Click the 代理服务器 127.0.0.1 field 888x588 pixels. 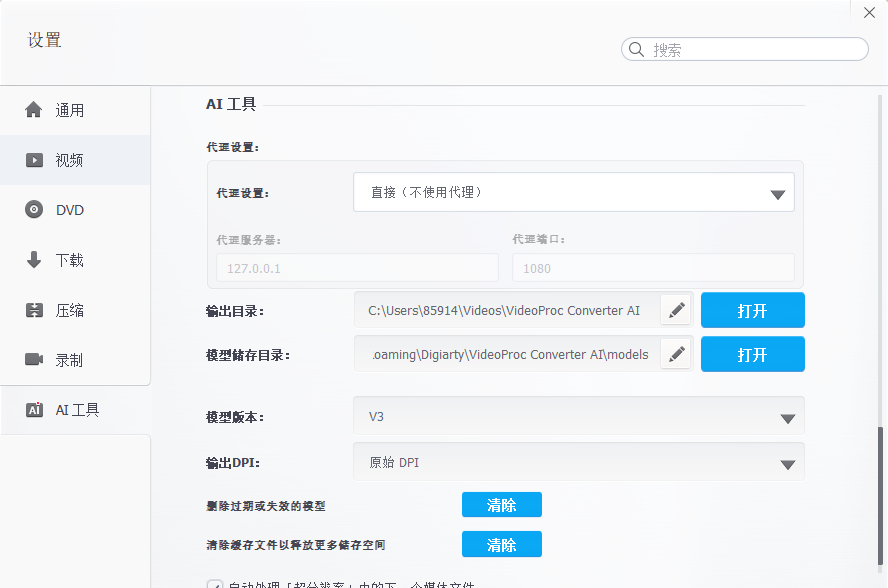357,268
